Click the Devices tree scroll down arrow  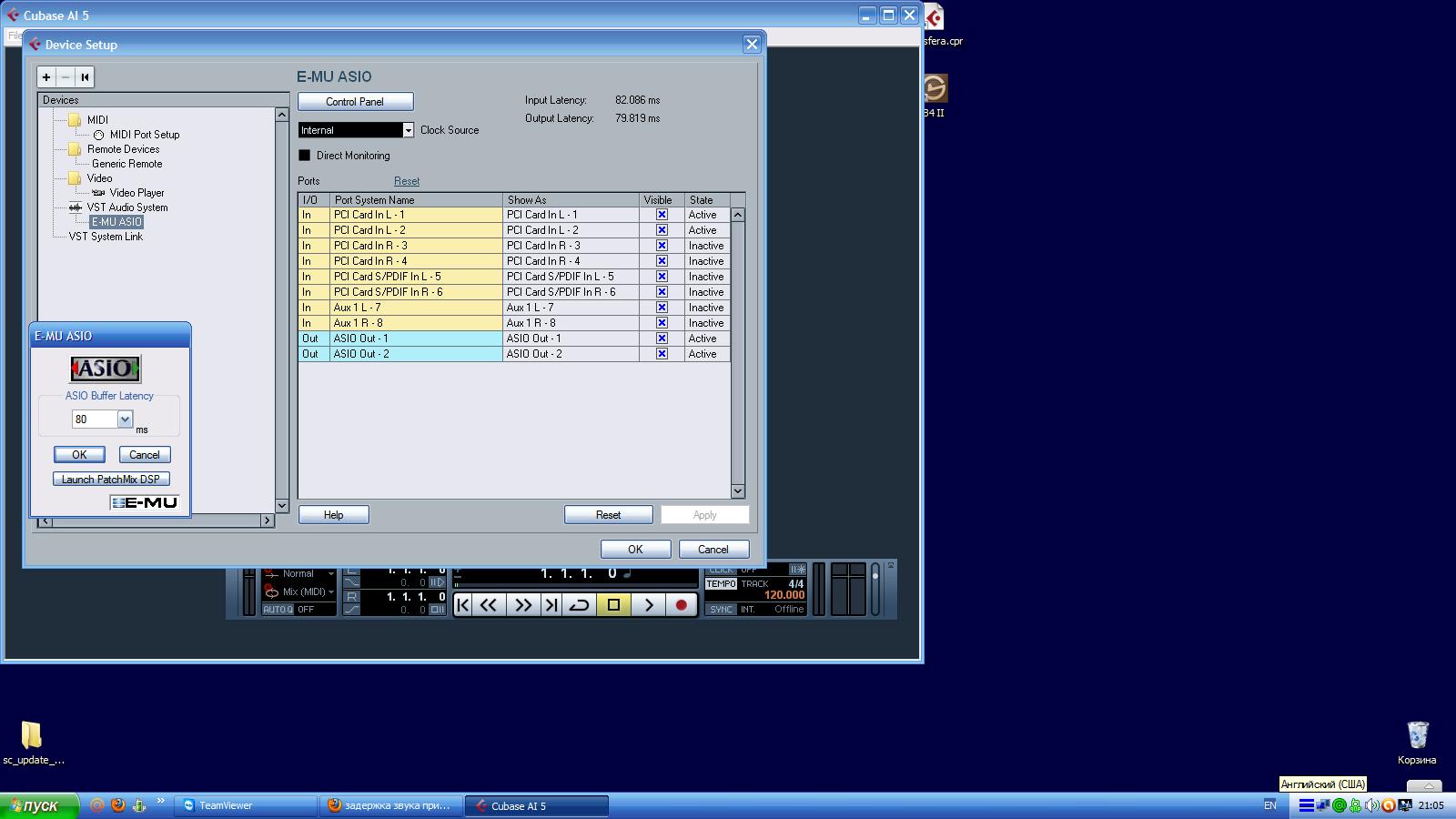pyautogui.click(x=281, y=506)
